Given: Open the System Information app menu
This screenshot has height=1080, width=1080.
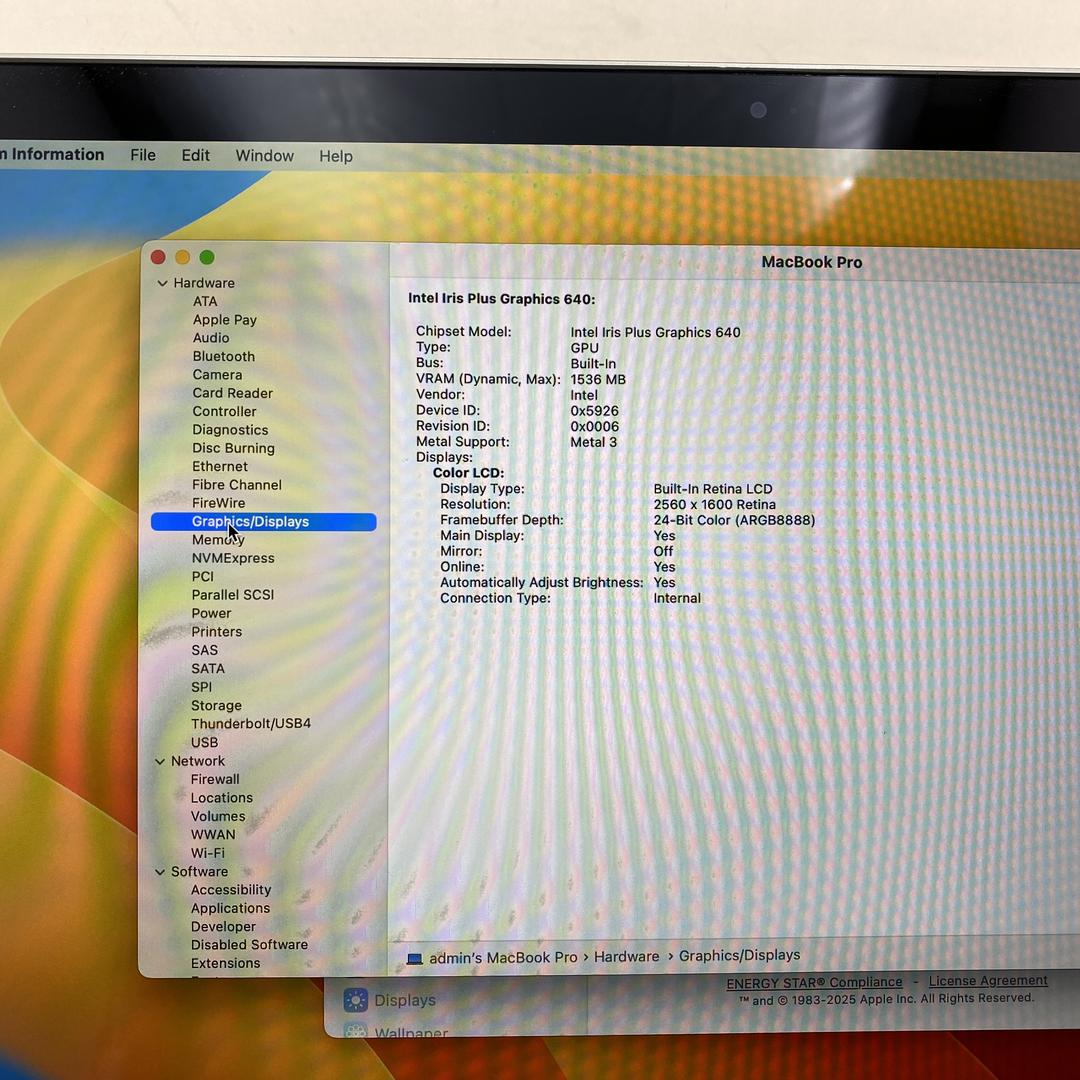Looking at the screenshot, I should 52,154.
